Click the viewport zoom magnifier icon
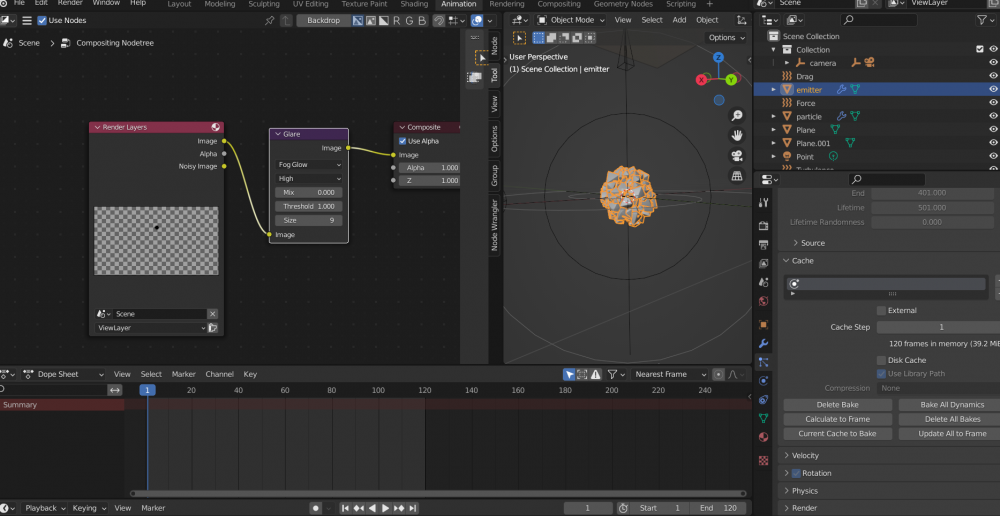This screenshot has width=1000, height=516. [737, 115]
